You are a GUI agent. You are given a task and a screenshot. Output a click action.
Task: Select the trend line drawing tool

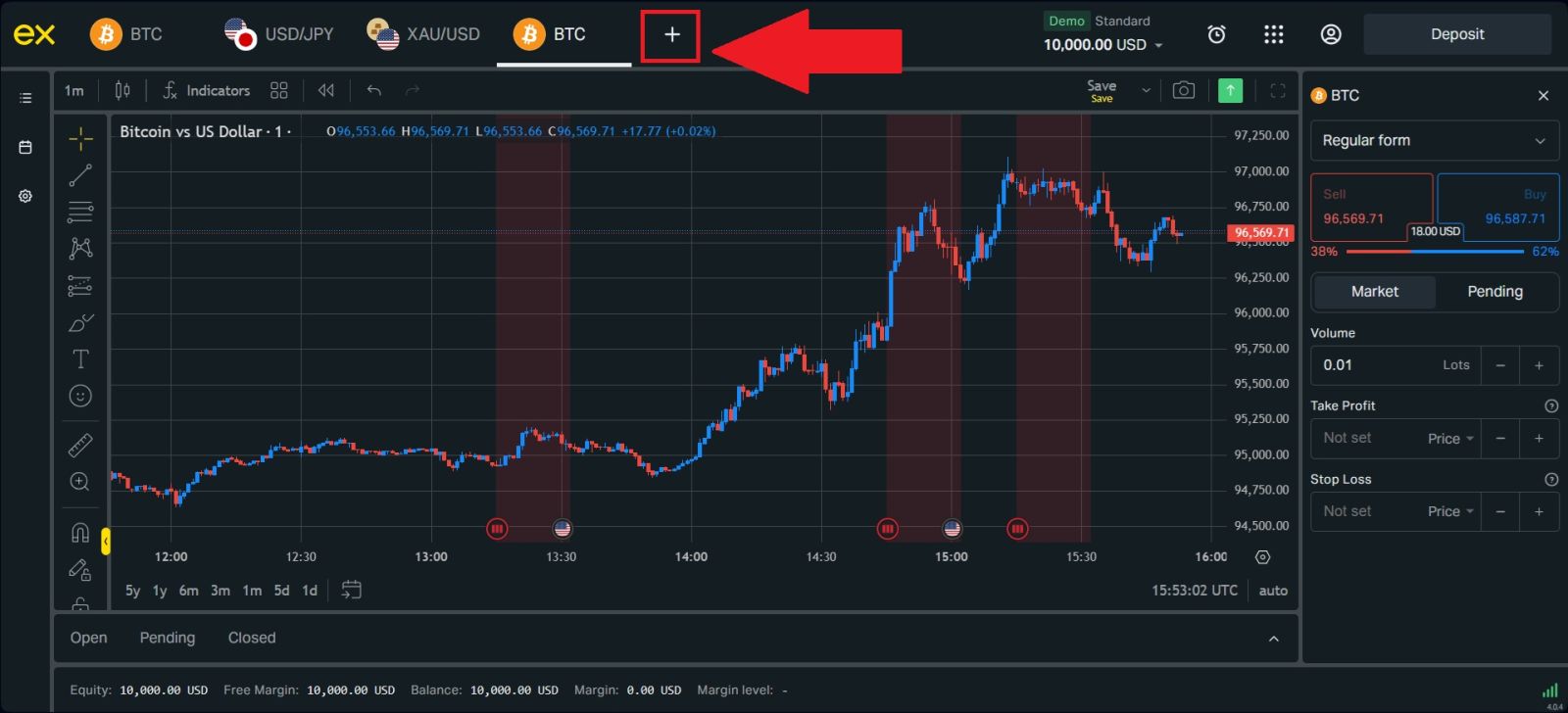coord(80,175)
